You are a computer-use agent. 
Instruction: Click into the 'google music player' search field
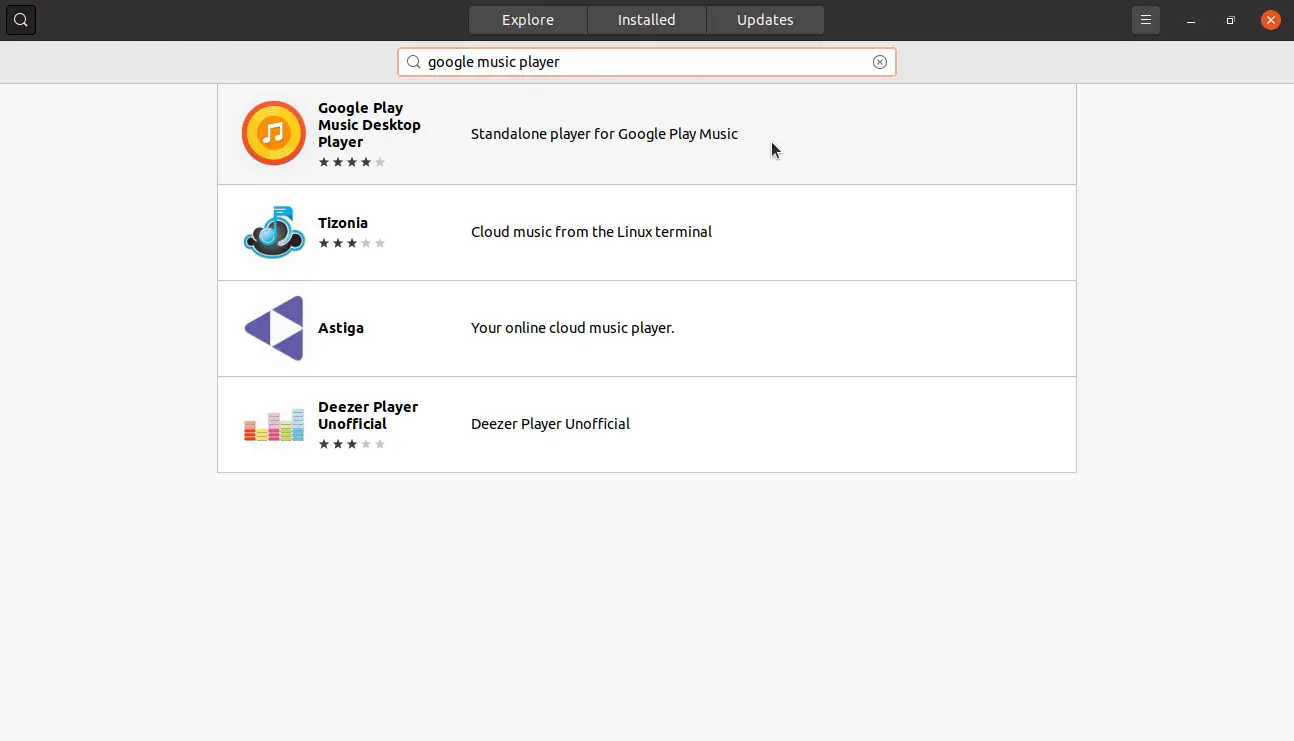(x=647, y=62)
